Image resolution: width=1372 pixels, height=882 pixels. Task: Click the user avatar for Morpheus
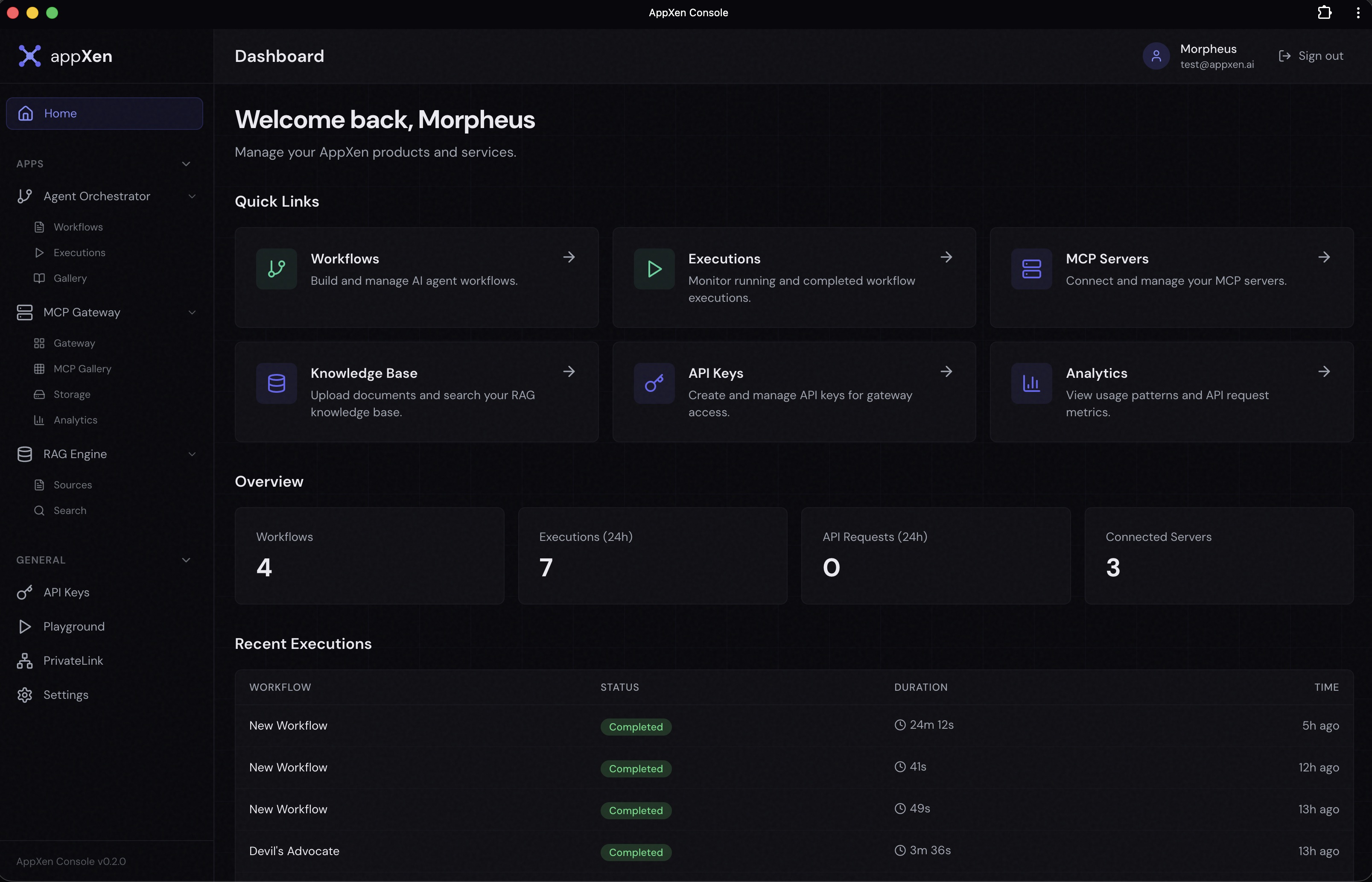click(x=1156, y=55)
